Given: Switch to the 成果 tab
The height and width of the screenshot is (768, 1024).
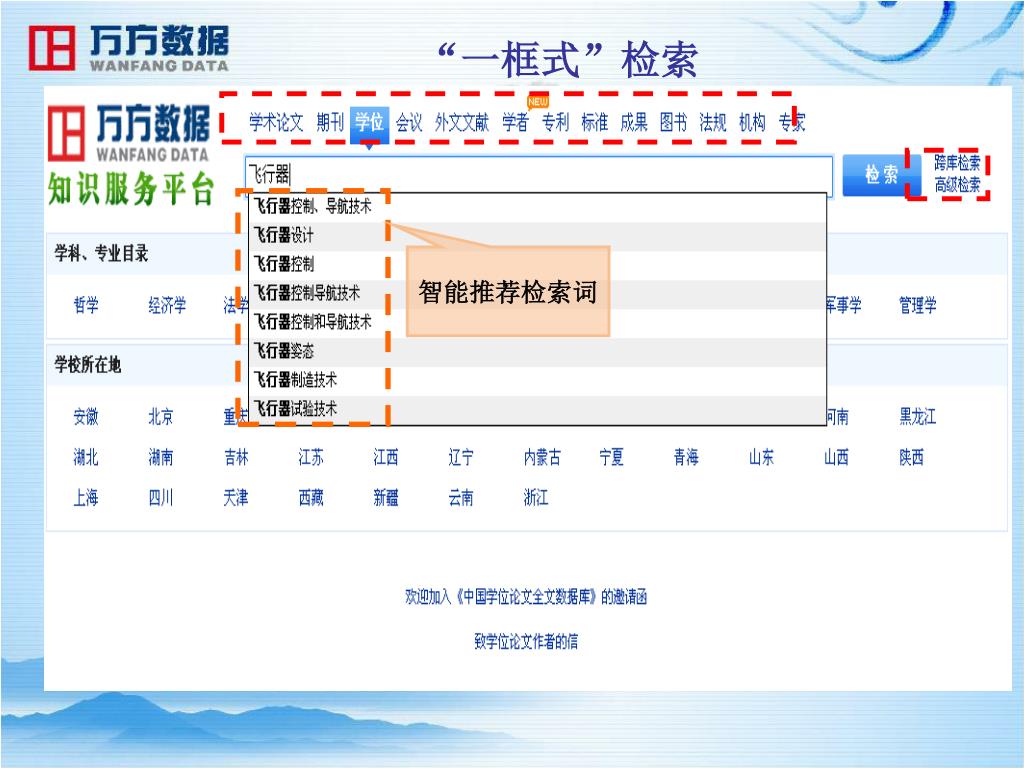Looking at the screenshot, I should pos(634,122).
